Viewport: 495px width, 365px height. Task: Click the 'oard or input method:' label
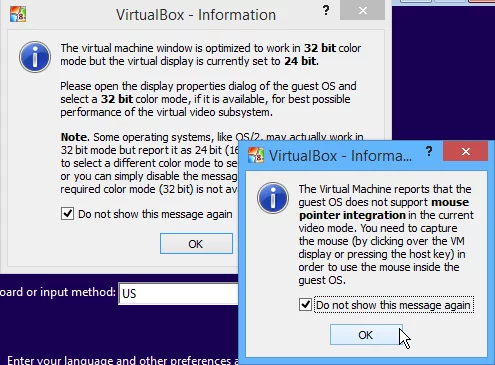coord(58,292)
